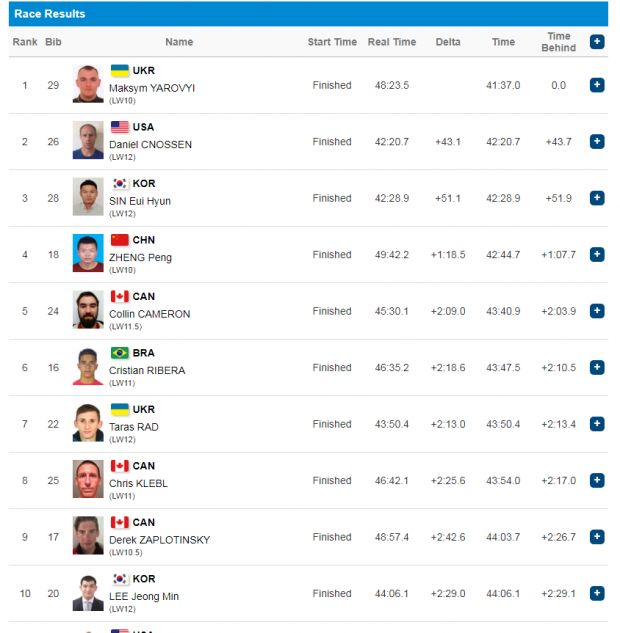Image resolution: width=620 pixels, height=633 pixels.
Task: Expand details for SIN Eui Hyun row
Action: 597,198
